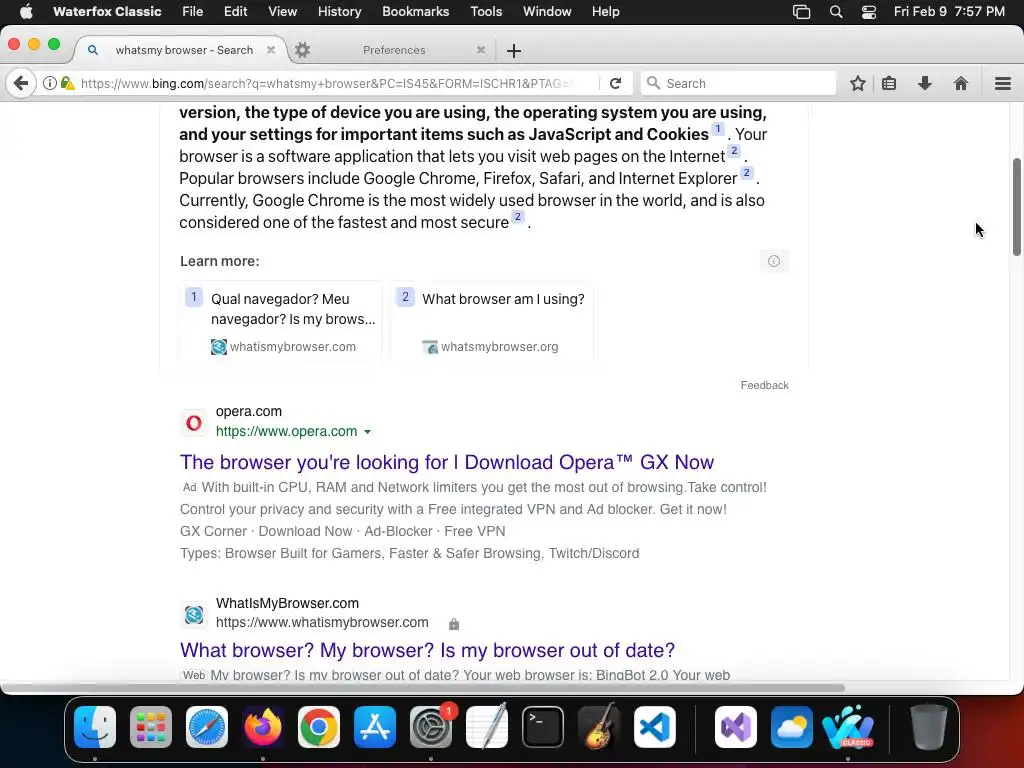Open the Edit menu
This screenshot has height=768, width=1024.
coord(236,12)
